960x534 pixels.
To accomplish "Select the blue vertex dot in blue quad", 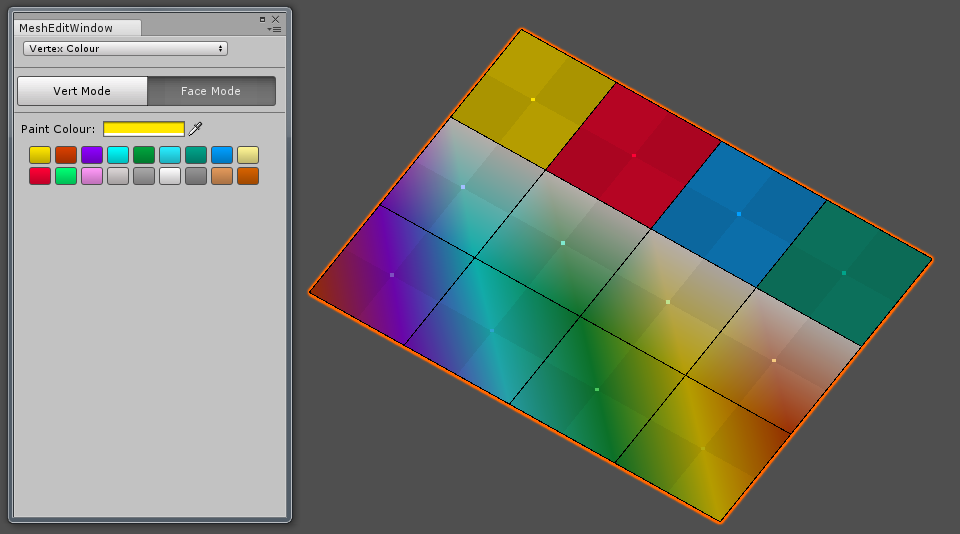I will point(739,214).
